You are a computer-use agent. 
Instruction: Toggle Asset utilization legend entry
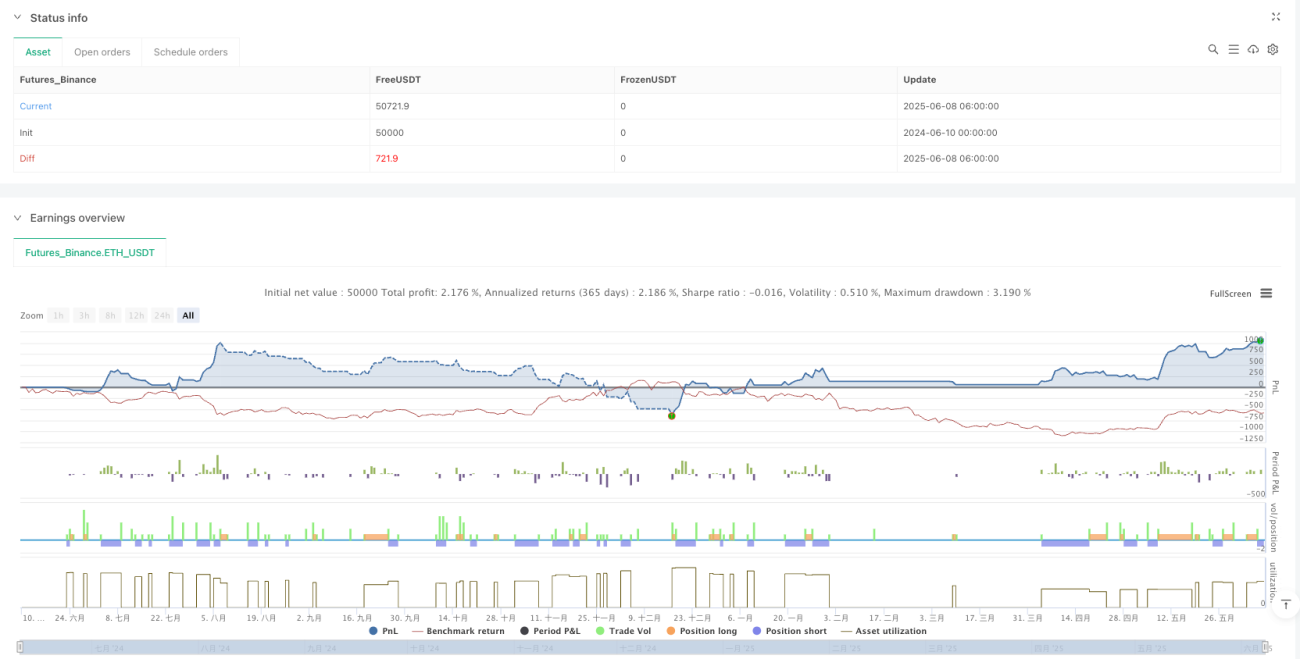click(x=884, y=631)
